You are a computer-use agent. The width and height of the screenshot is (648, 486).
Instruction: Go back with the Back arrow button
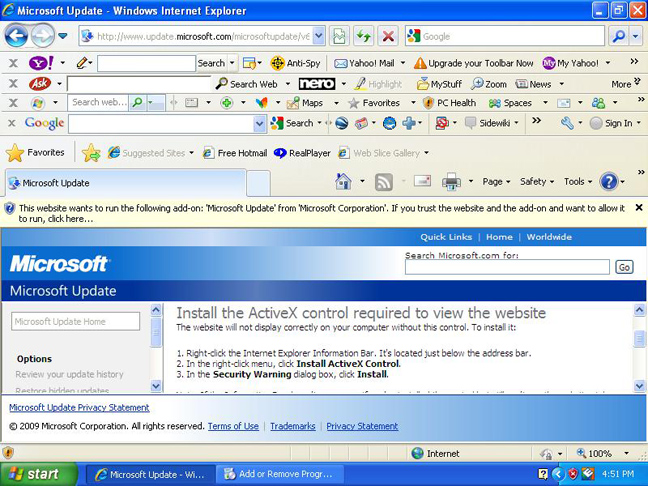(17, 36)
